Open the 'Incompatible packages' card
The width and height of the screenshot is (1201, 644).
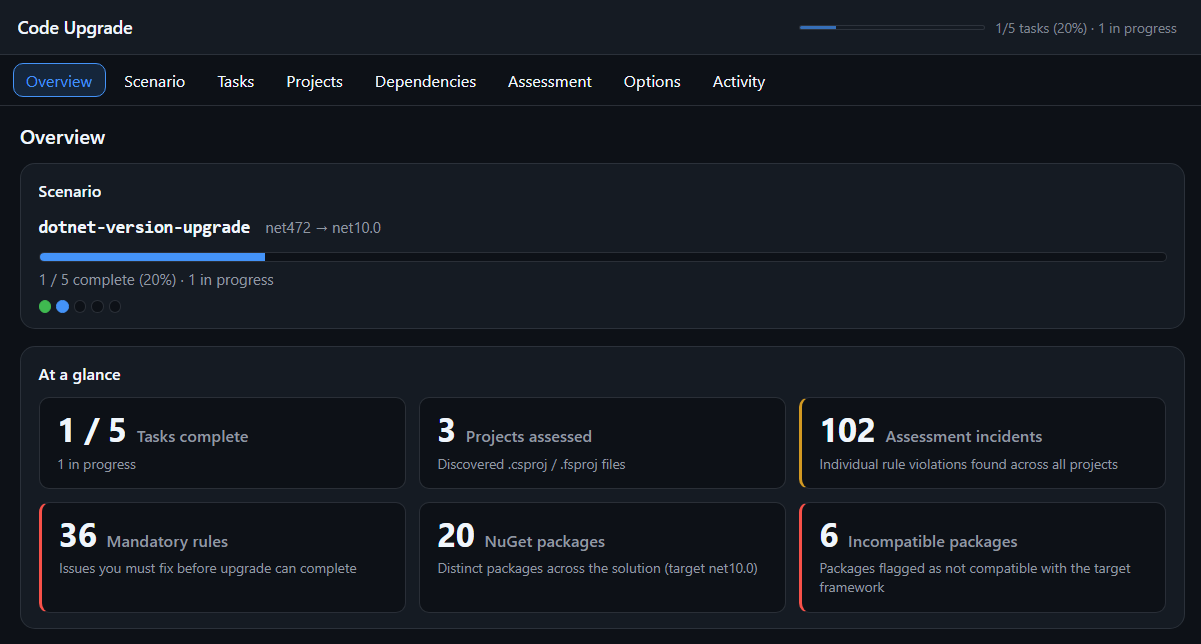982,557
